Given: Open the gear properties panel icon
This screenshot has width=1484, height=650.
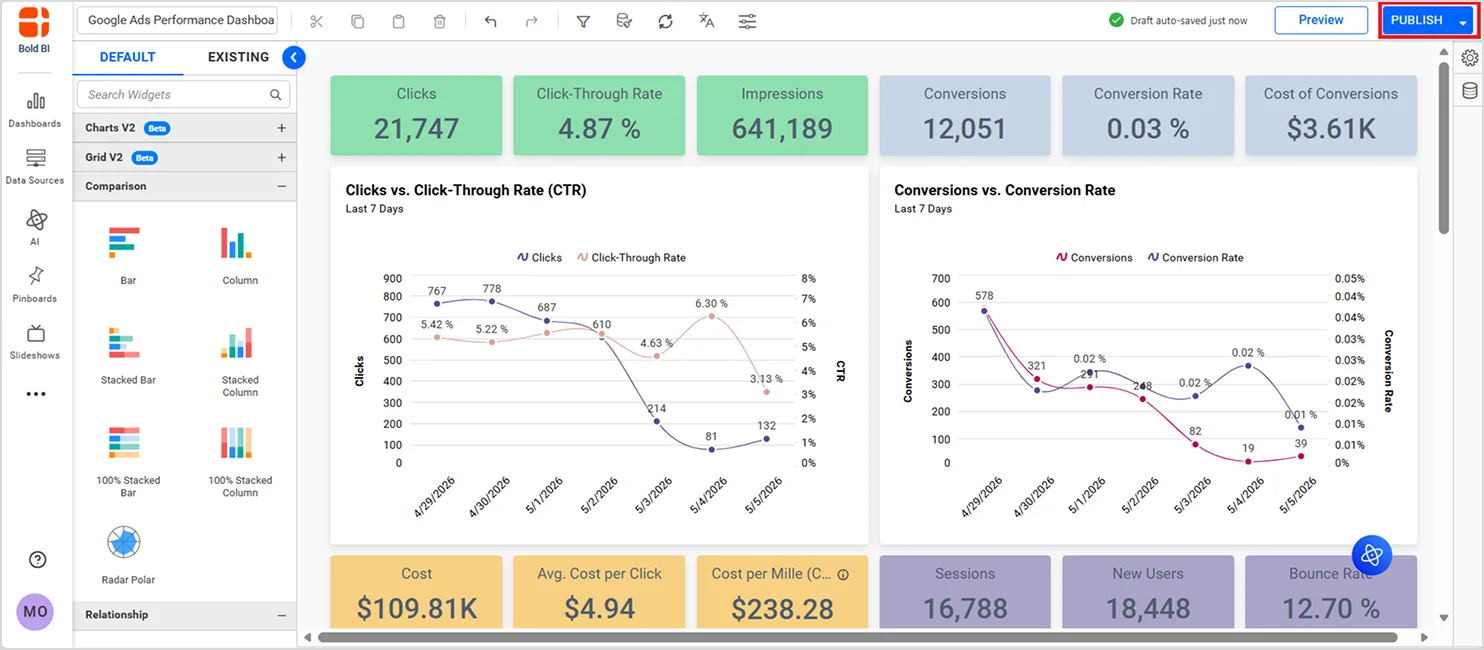Looking at the screenshot, I should [x=1469, y=58].
